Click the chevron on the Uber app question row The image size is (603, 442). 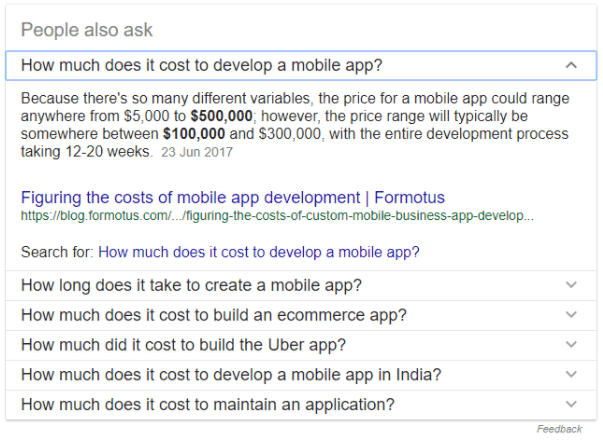point(571,345)
